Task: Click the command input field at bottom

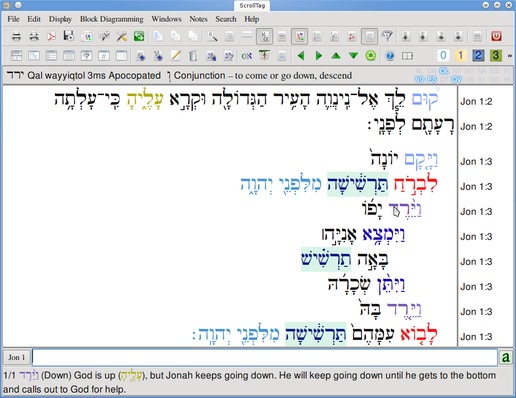Action: pos(265,357)
